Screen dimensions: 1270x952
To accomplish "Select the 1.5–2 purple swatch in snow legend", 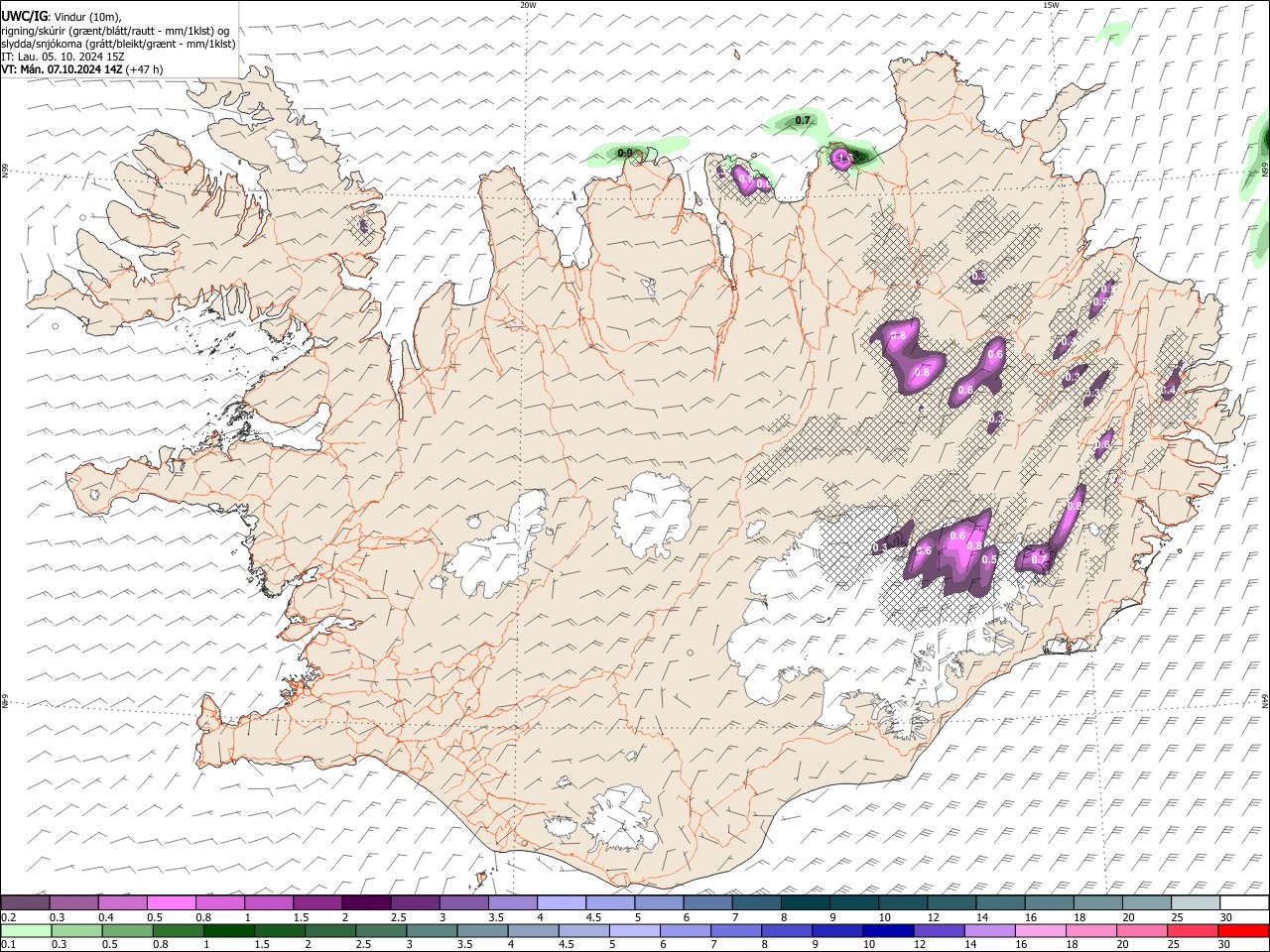I will coord(317,903).
